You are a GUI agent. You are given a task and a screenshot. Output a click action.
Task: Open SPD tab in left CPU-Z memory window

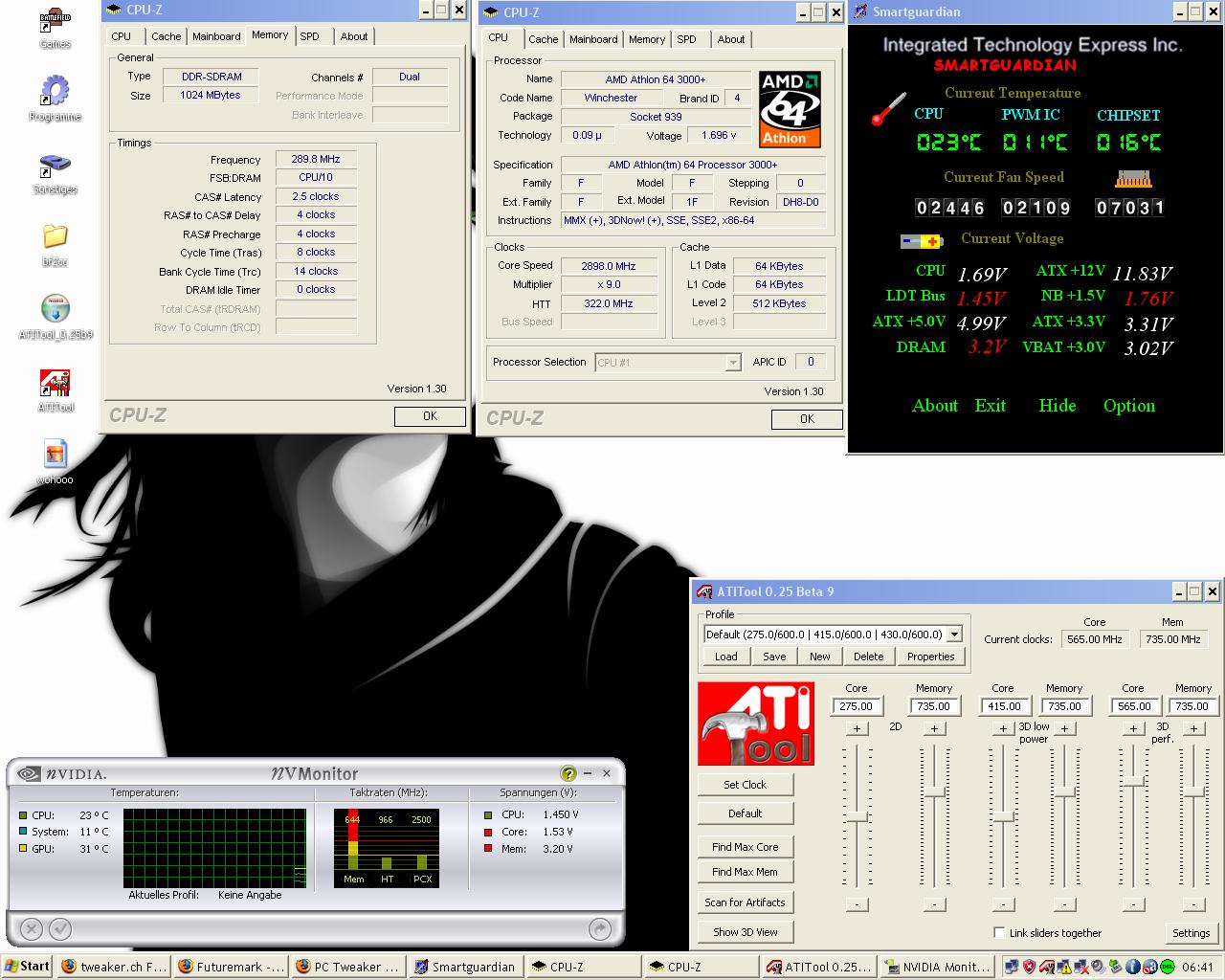coord(309,36)
